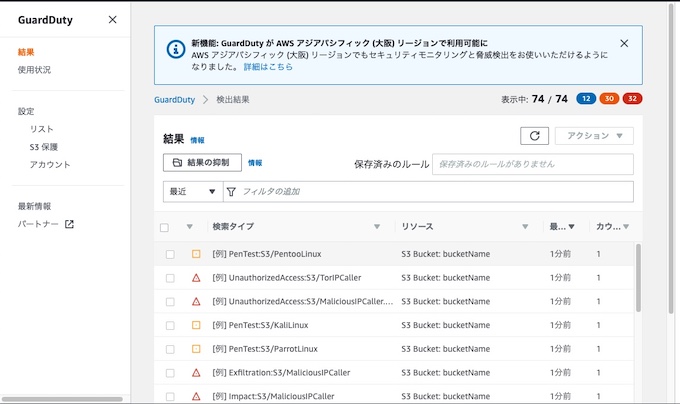Sort by カウ... count column arrow
Viewport: 680px width, 404px height.
click(x=626, y=227)
